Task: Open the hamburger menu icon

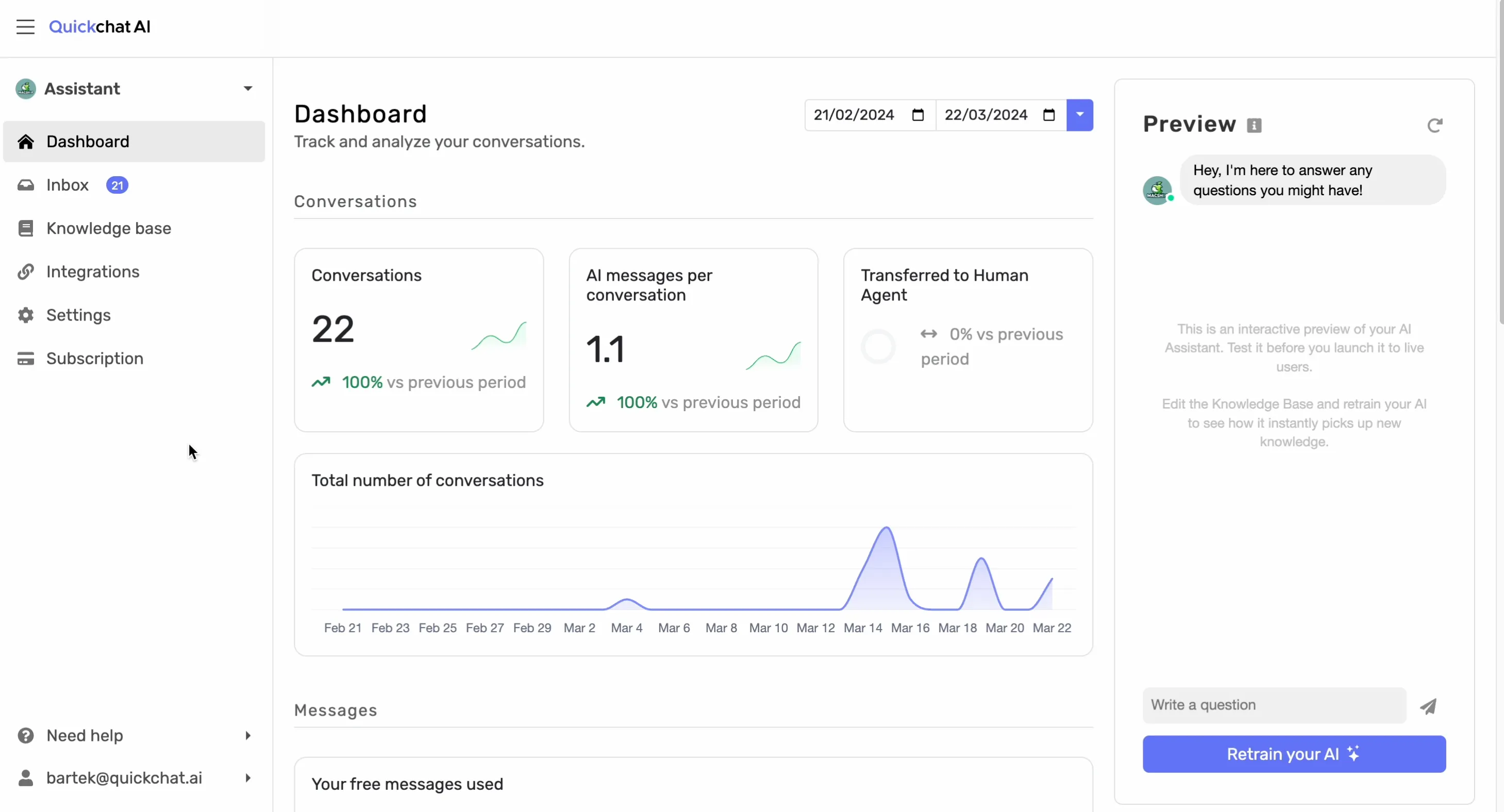Action: pyautogui.click(x=25, y=27)
